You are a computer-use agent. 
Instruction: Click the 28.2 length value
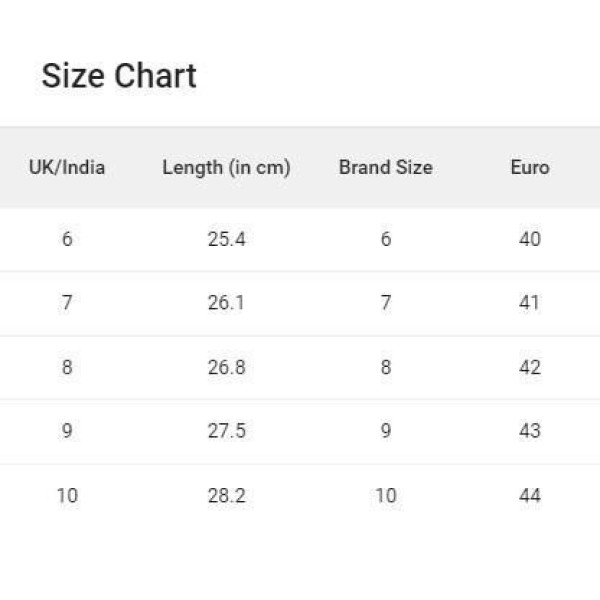(226, 495)
